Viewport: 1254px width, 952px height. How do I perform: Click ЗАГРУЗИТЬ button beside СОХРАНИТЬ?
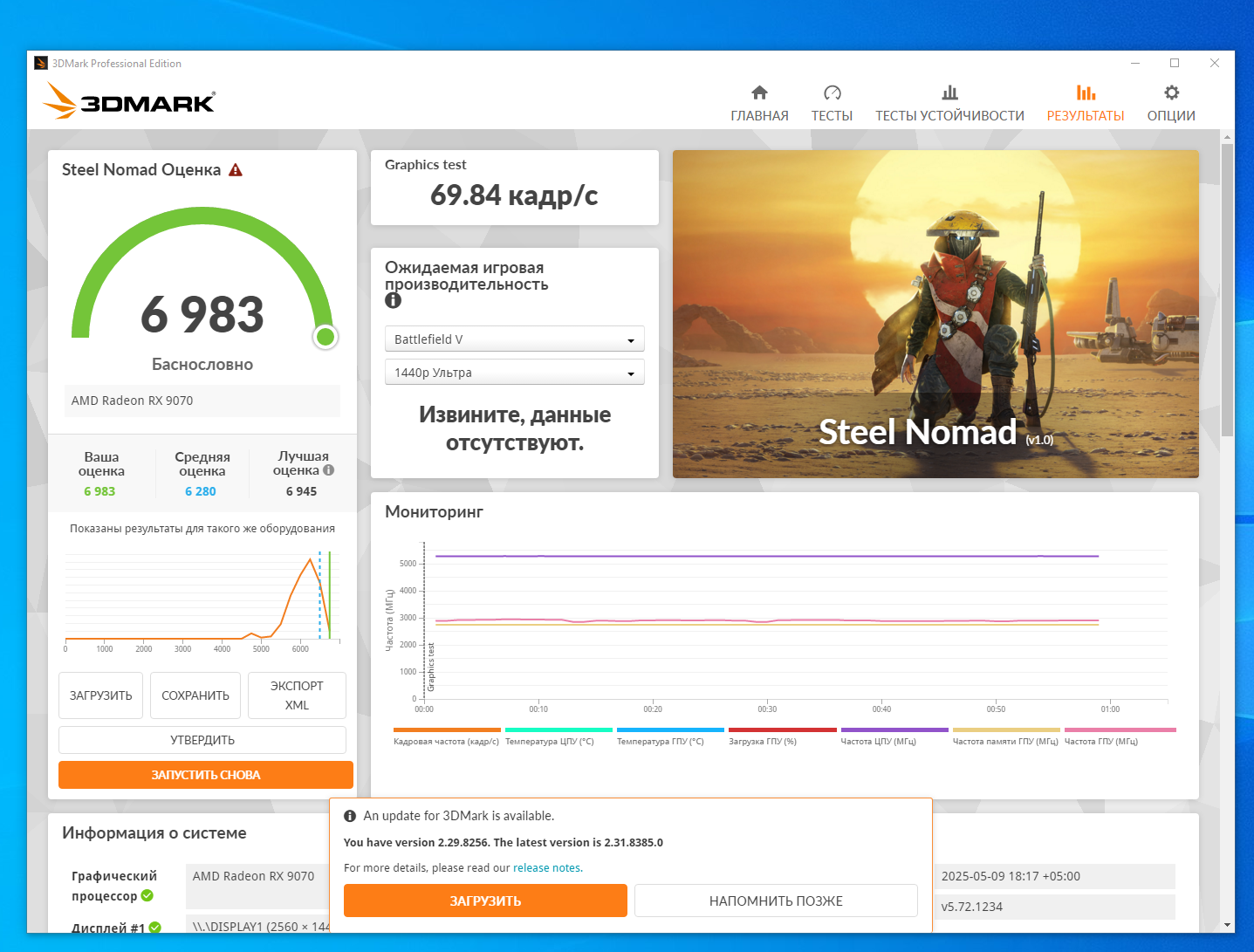(101, 695)
